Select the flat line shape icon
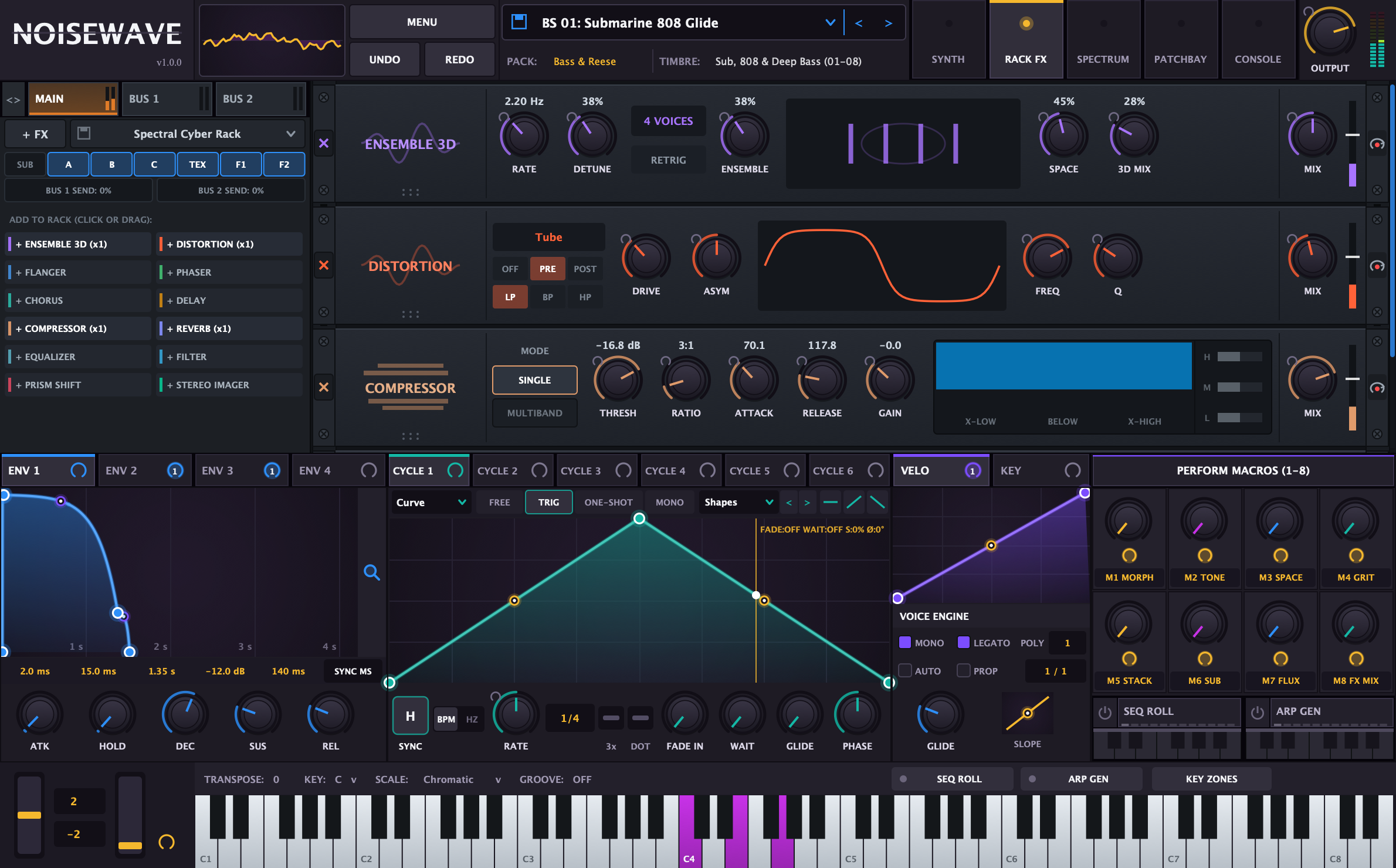 tap(831, 502)
